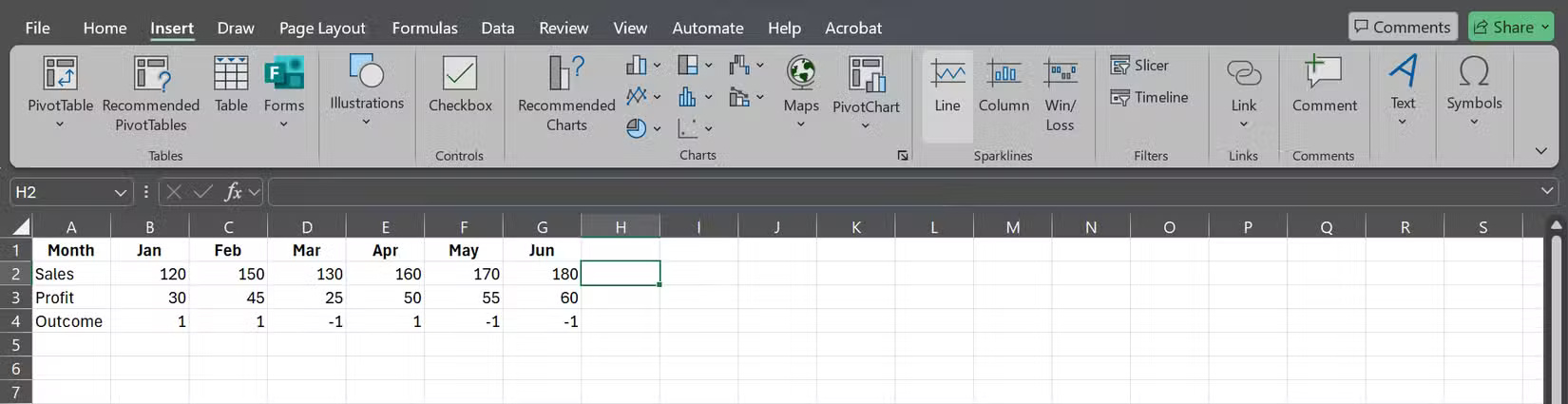Image resolution: width=1568 pixels, height=404 pixels.
Task: Insert a statistic histogram chart
Action: pos(688,97)
